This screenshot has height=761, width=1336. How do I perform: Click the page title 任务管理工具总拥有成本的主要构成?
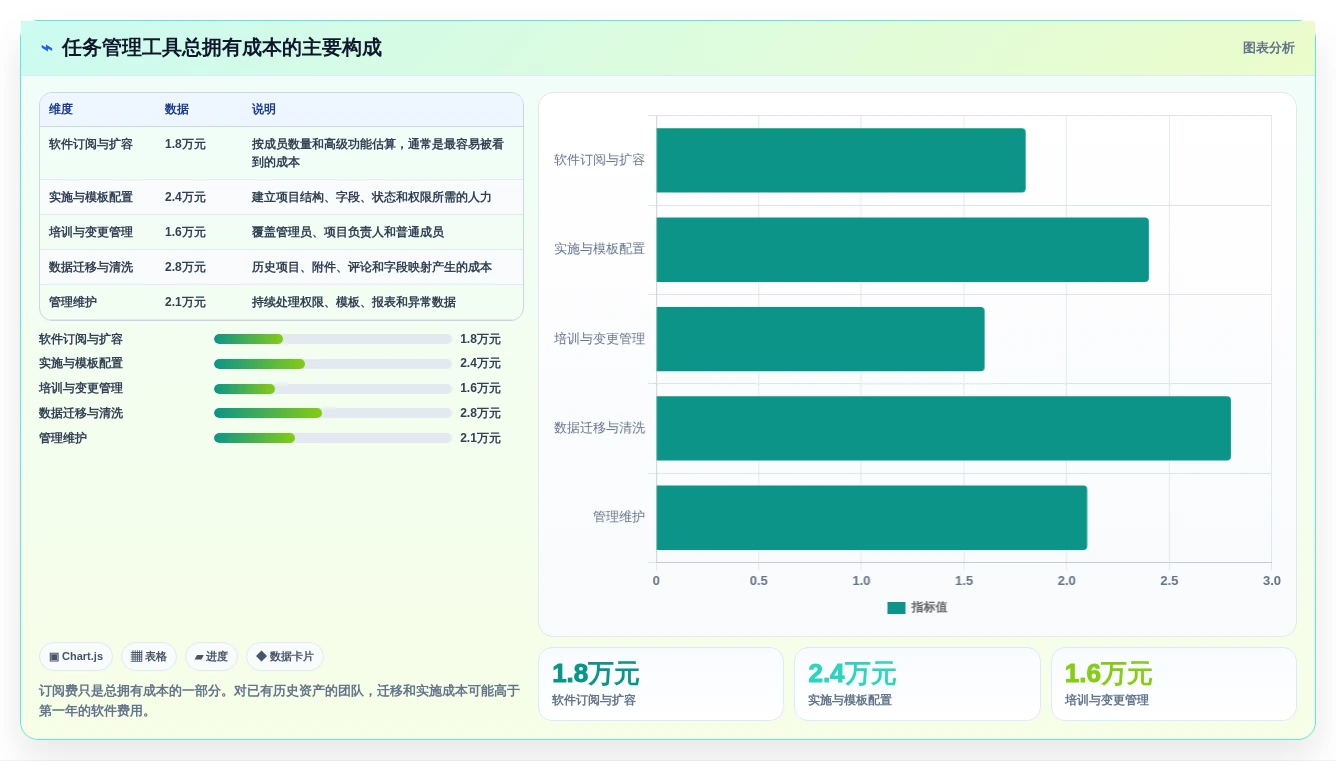[222, 48]
